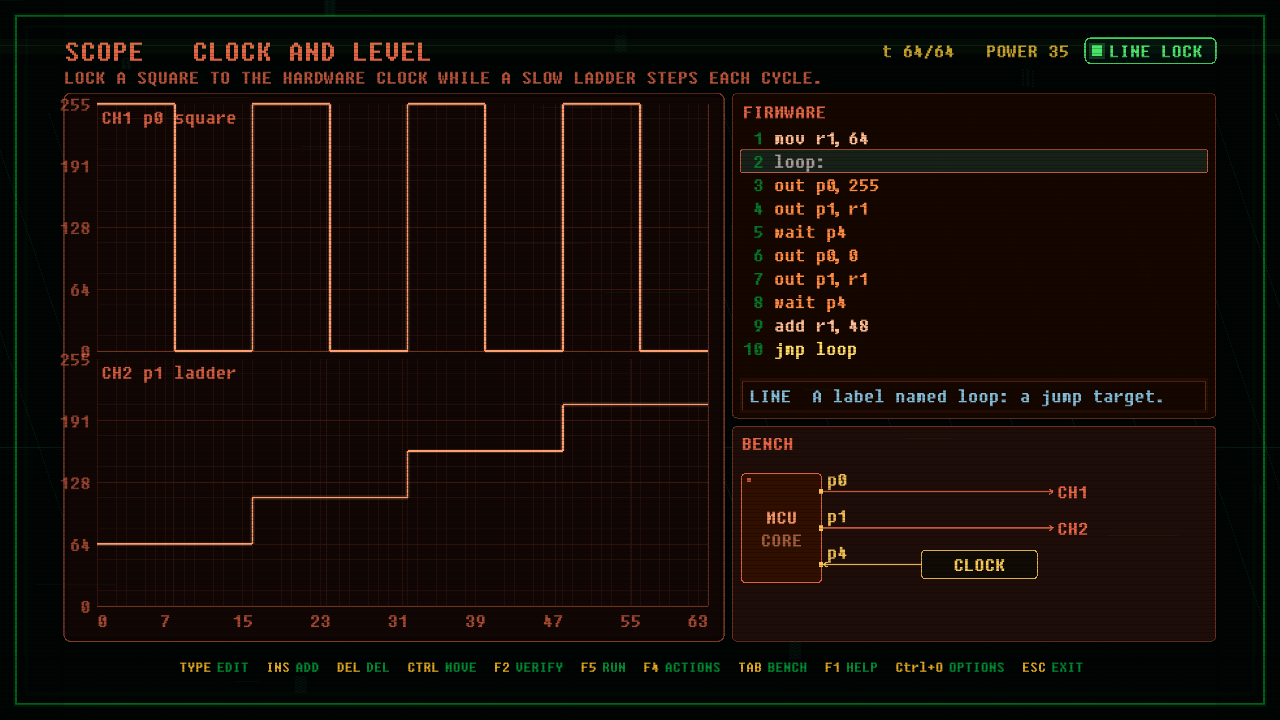Click the x-axis tick label 31

pyautogui.click(x=398, y=622)
